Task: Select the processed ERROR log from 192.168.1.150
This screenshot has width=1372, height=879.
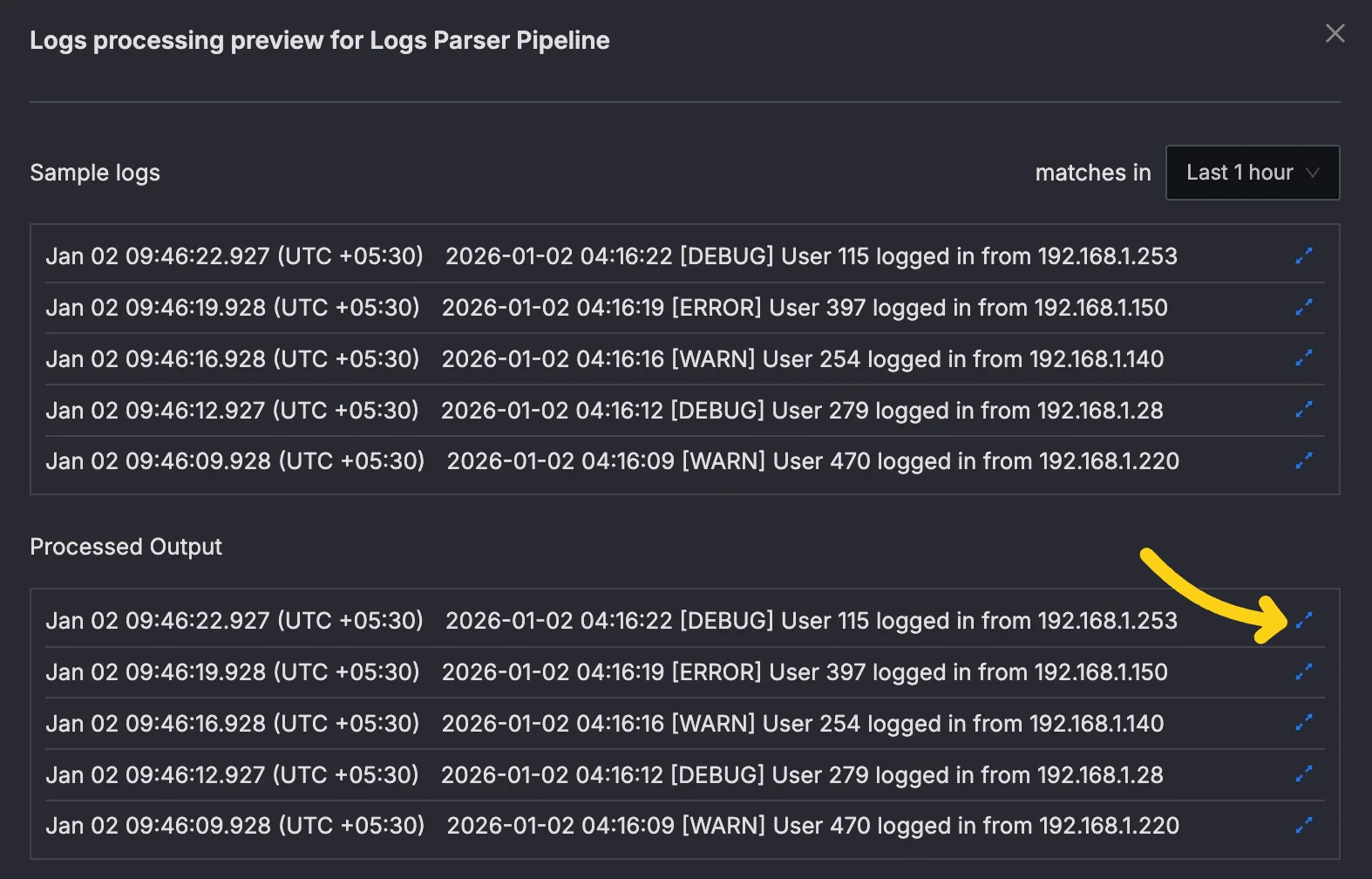Action: click(x=804, y=672)
